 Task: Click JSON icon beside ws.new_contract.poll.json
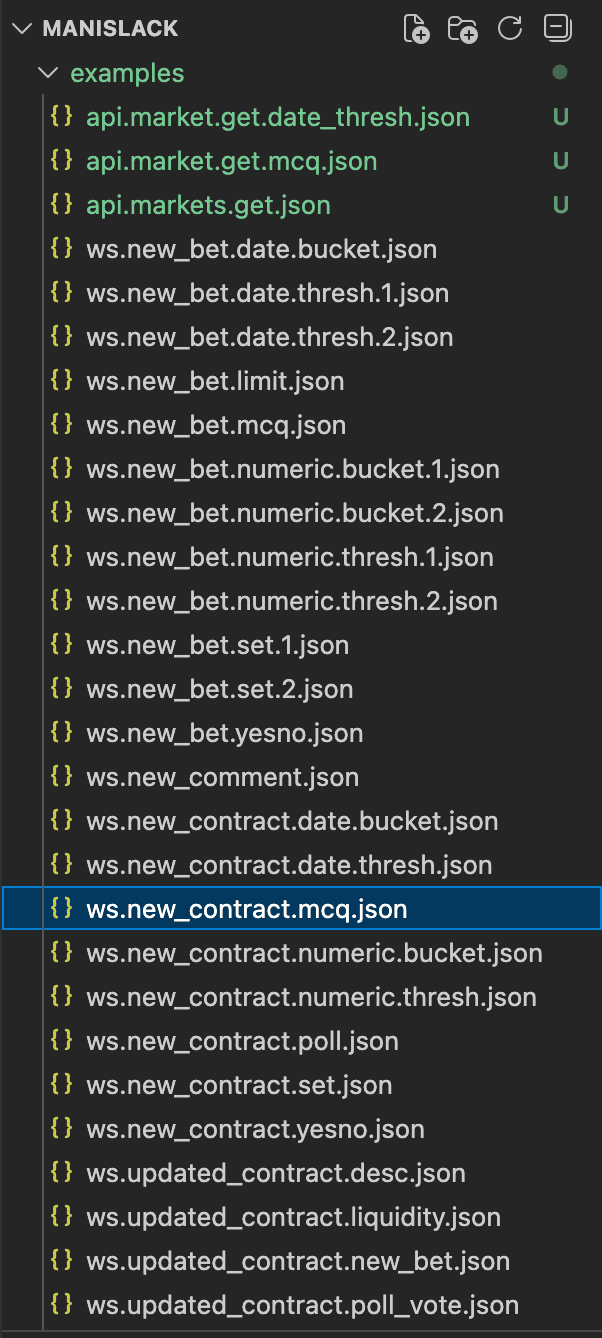point(61,1041)
